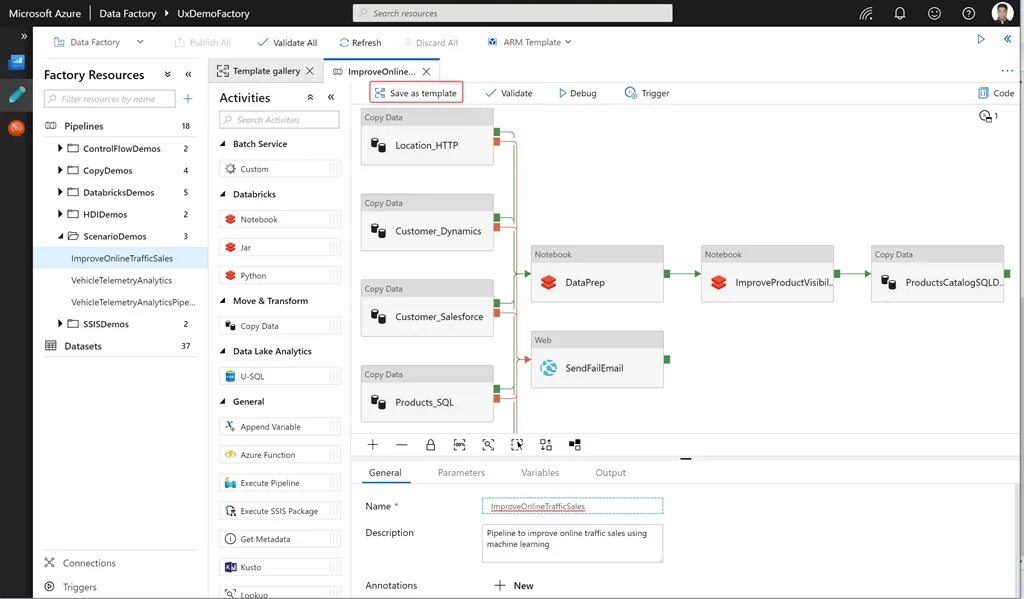Viewport: 1024px width, 599px height.
Task: Click the feedback smiley icon
Action: 935,13
